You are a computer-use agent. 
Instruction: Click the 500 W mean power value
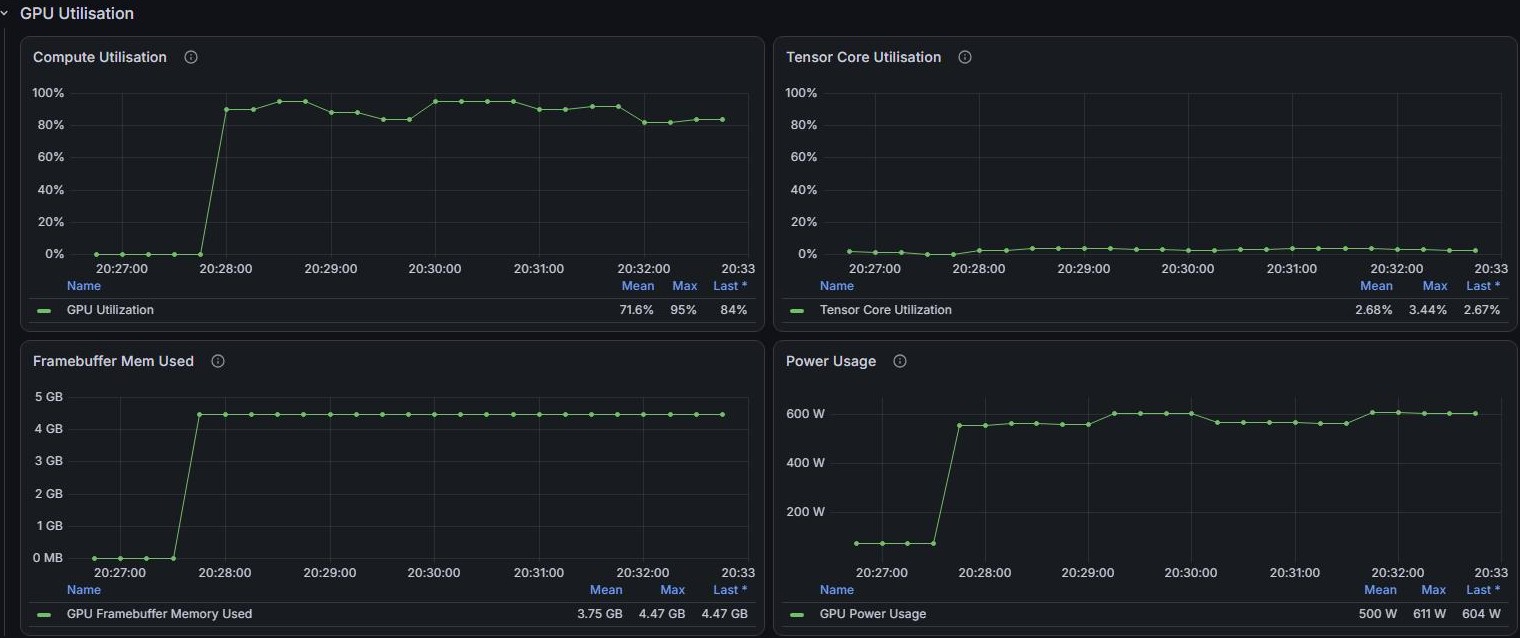pos(1377,614)
